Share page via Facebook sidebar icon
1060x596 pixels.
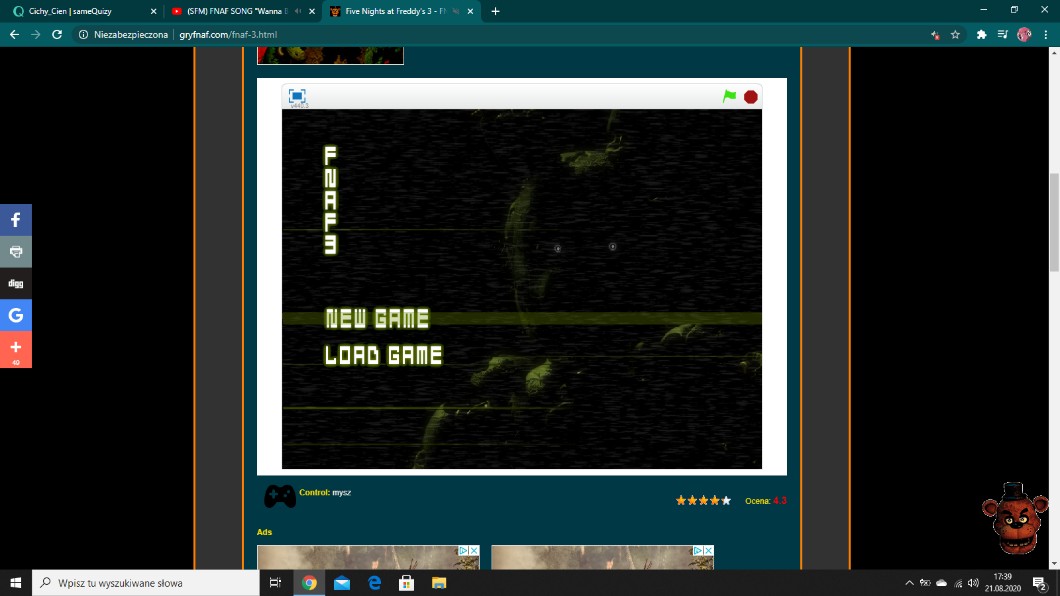(x=16, y=220)
